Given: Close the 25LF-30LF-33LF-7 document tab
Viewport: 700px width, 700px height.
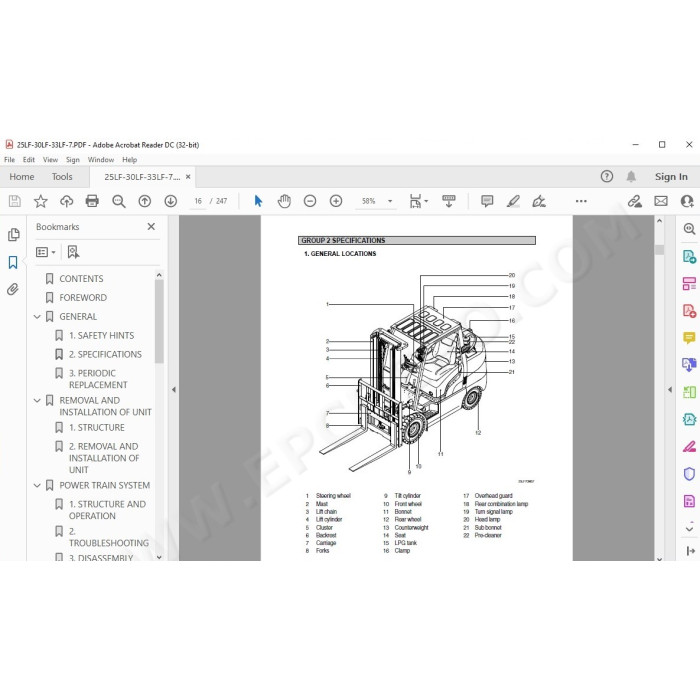Looking at the screenshot, I should coord(188,177).
